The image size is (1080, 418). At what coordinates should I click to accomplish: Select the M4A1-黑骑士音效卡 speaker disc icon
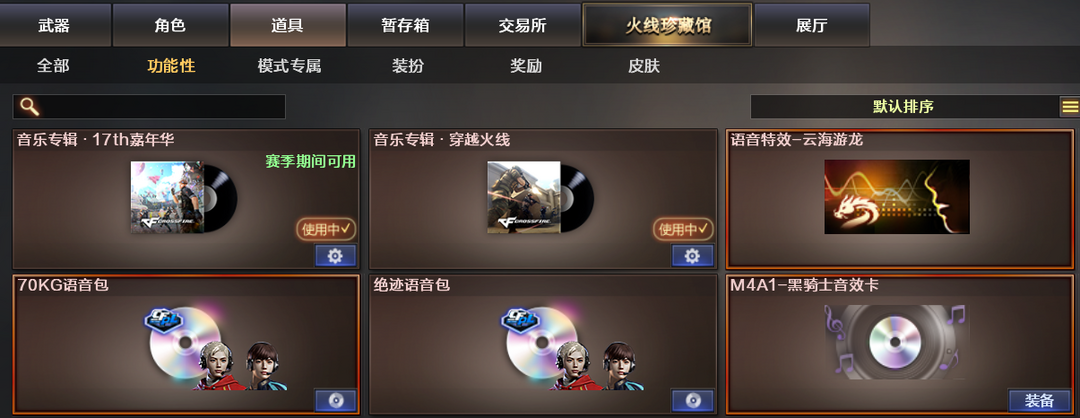[897, 342]
